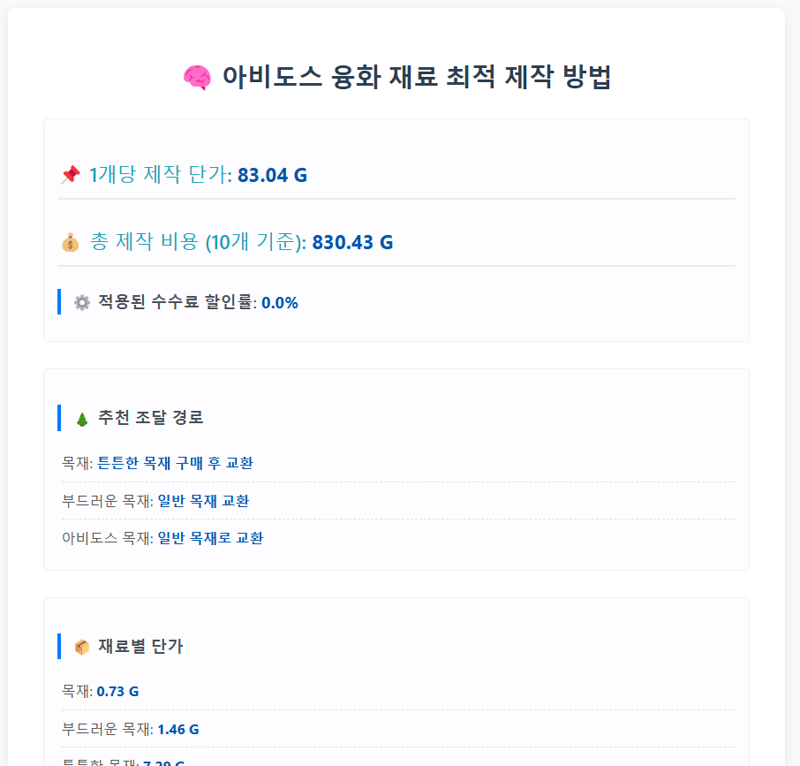The image size is (800, 766).
Task: Click 일반 목재 교환 for 부드러운 목재
Action: coord(204,501)
